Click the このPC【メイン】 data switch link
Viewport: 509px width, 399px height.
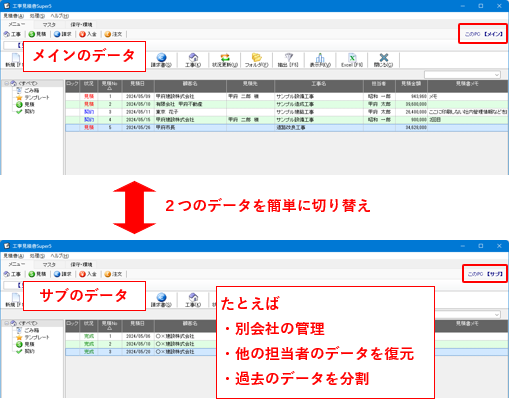[x=484, y=34]
